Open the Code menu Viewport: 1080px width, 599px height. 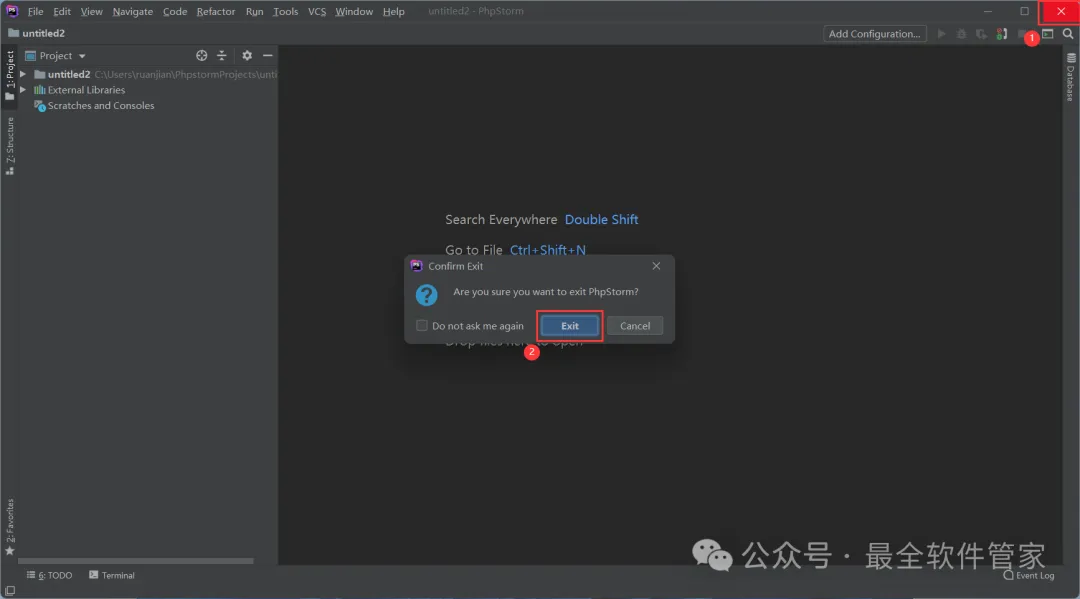[x=175, y=11]
